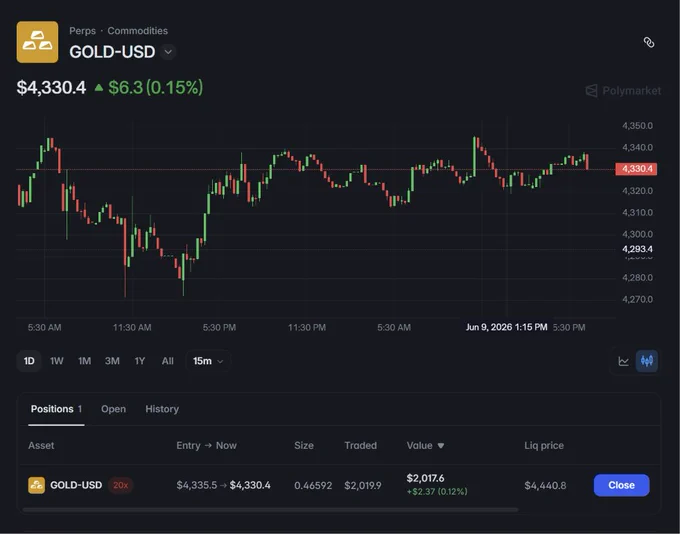Click the 0.46592 size value

[x=313, y=485]
